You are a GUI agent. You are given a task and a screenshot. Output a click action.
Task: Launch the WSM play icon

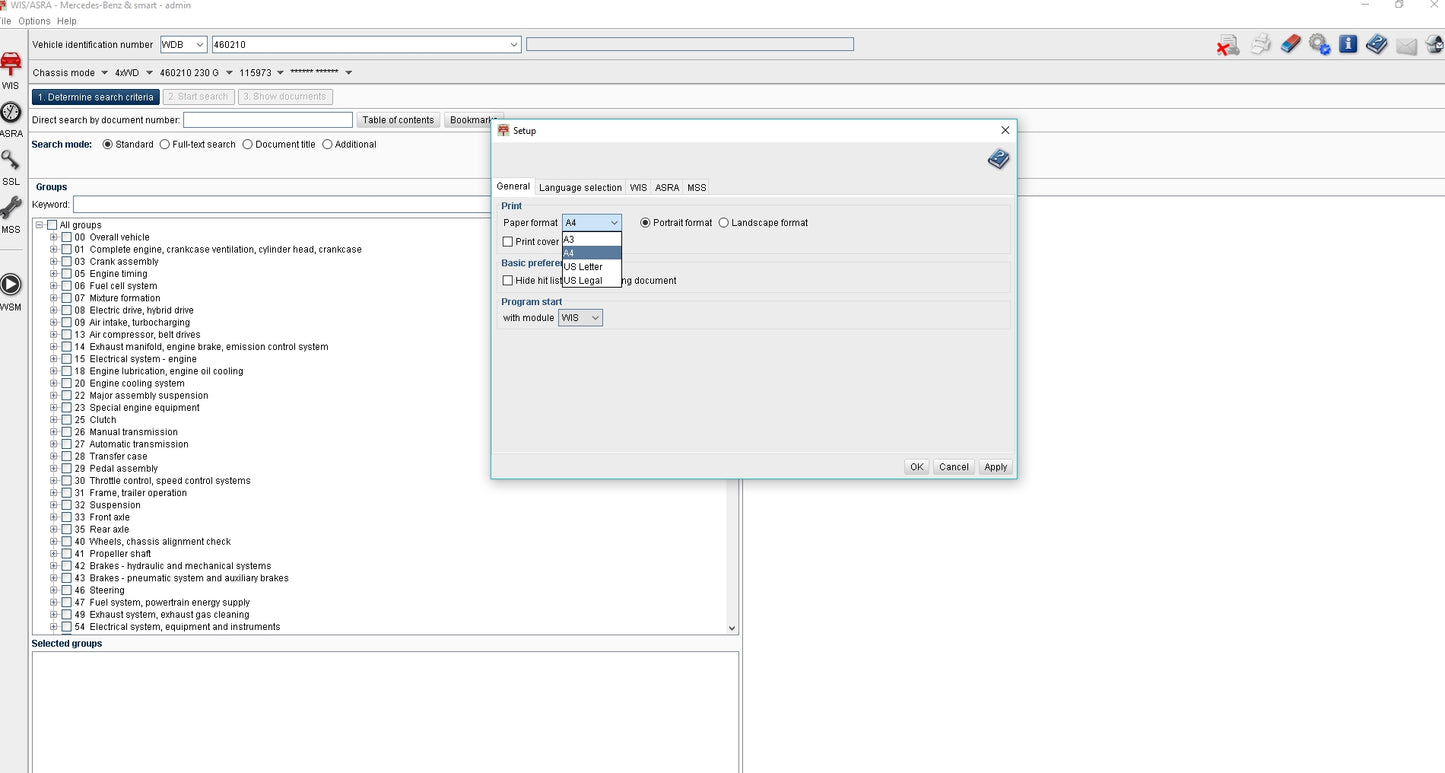(11, 285)
